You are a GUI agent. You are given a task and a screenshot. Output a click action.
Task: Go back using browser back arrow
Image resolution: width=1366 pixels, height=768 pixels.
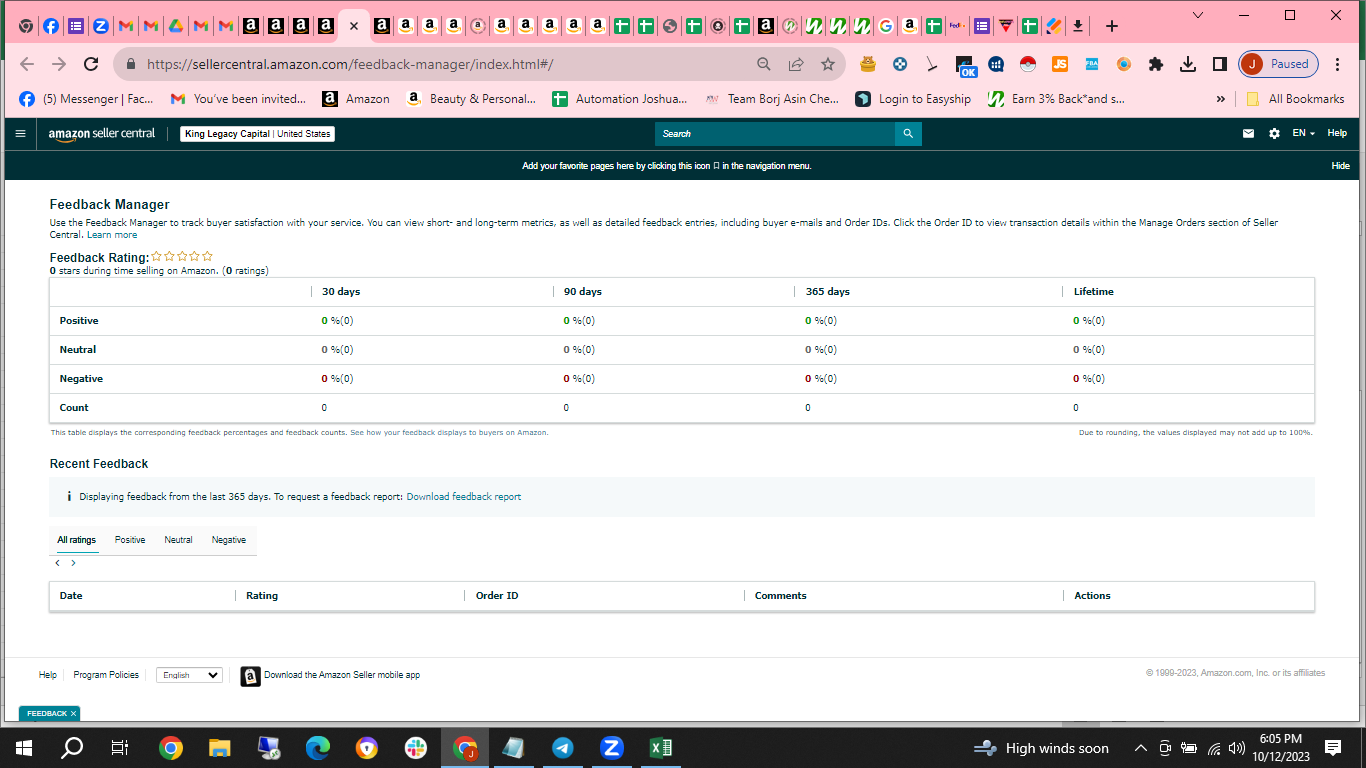click(27, 64)
